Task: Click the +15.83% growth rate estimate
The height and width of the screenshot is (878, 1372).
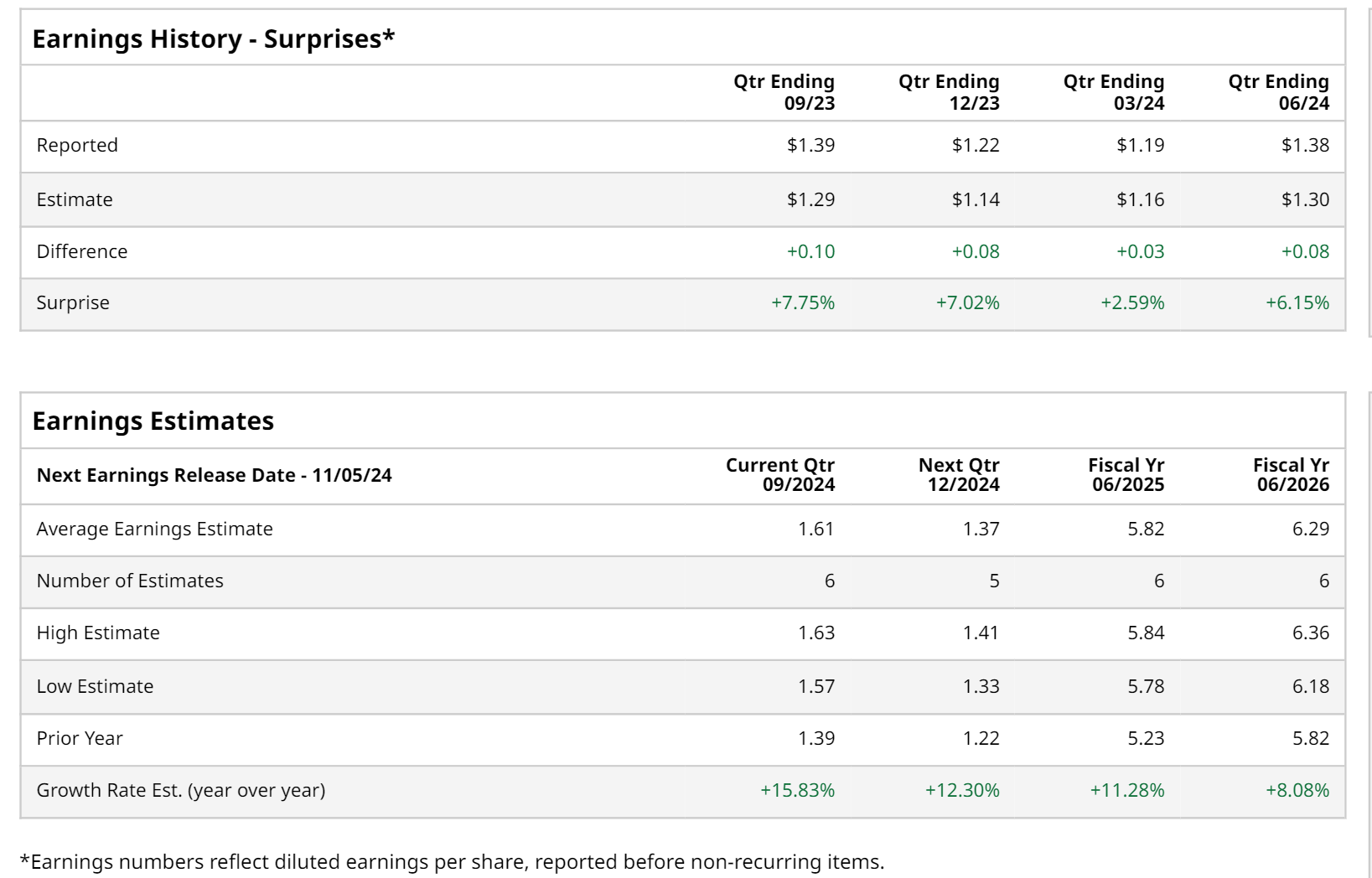Action: (797, 790)
